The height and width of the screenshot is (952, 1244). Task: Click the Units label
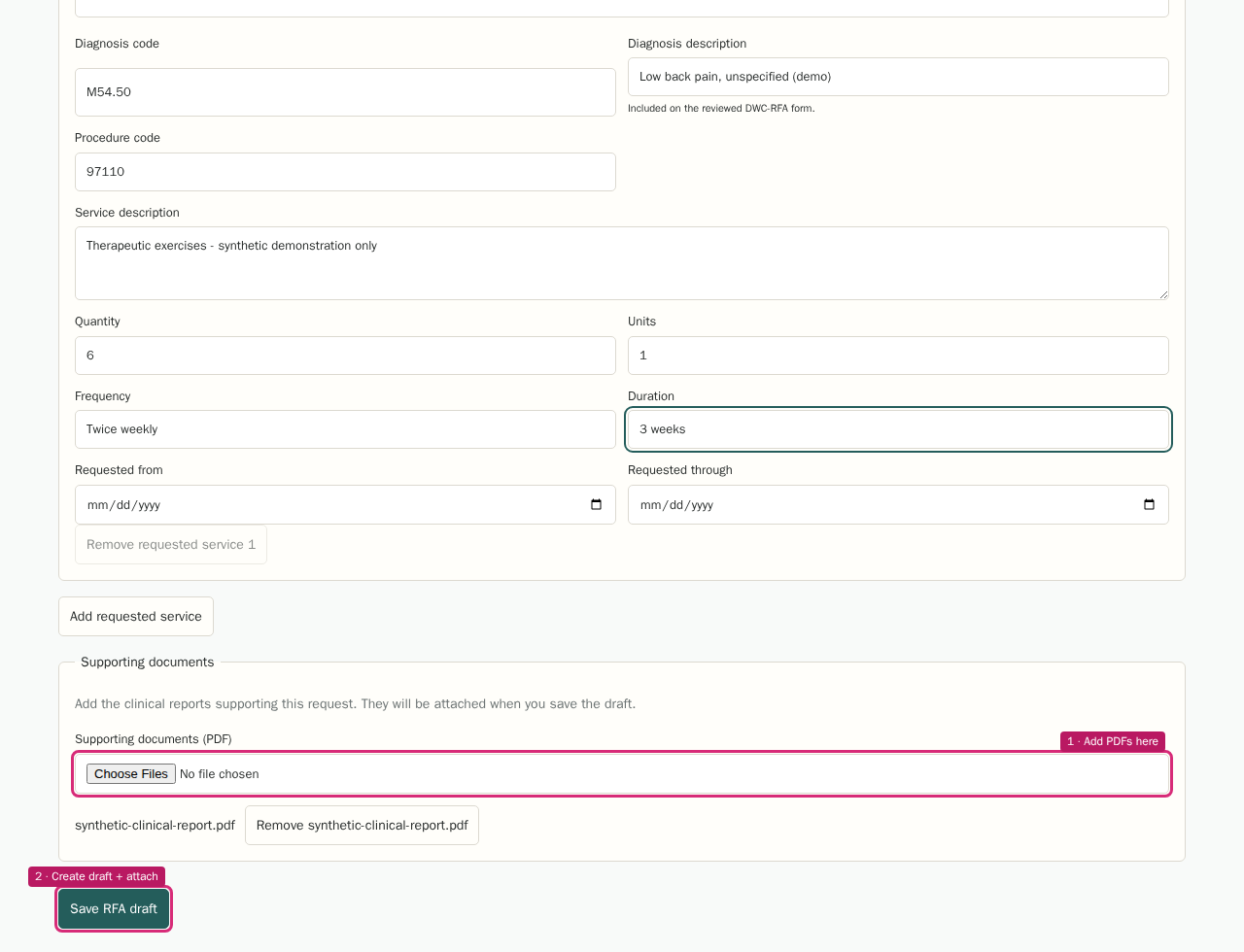[641, 322]
